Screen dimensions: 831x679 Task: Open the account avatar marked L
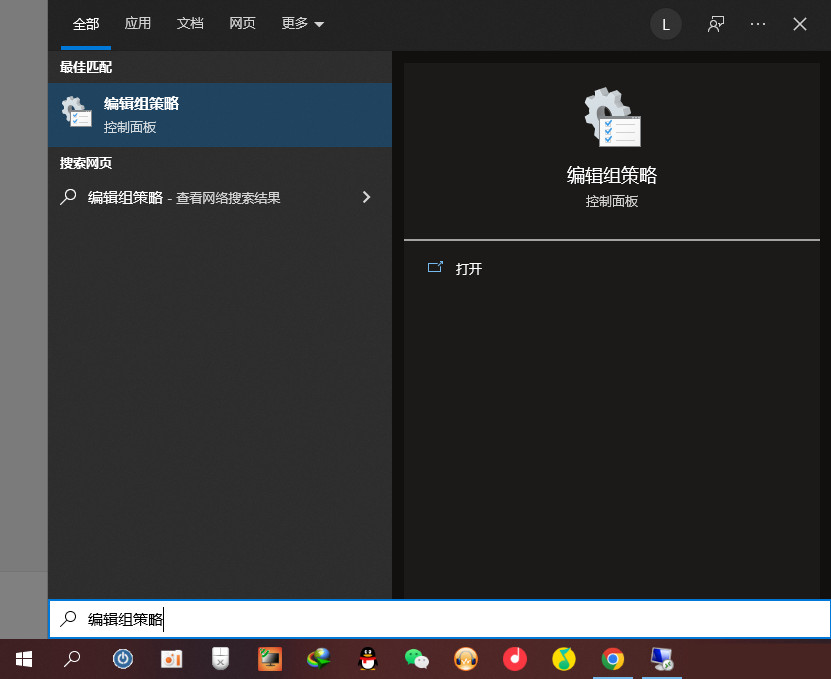[666, 23]
